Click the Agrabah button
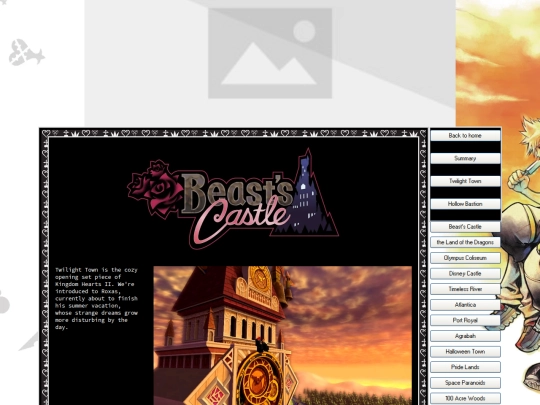The width and height of the screenshot is (540, 405). pos(465,336)
